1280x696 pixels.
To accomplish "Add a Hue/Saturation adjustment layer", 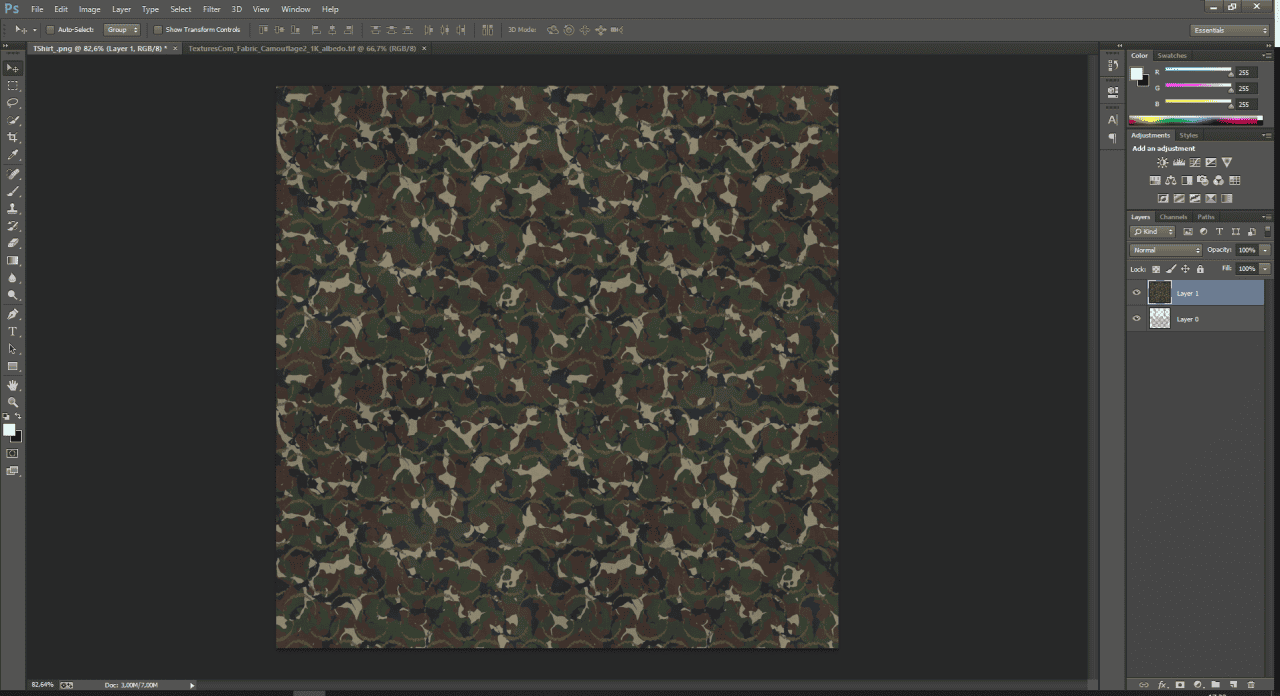I will (x=1155, y=180).
